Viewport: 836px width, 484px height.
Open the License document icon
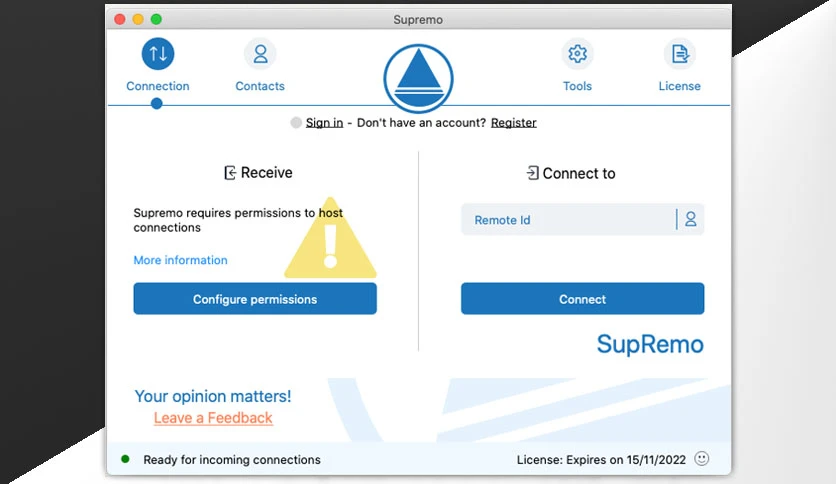coord(680,54)
